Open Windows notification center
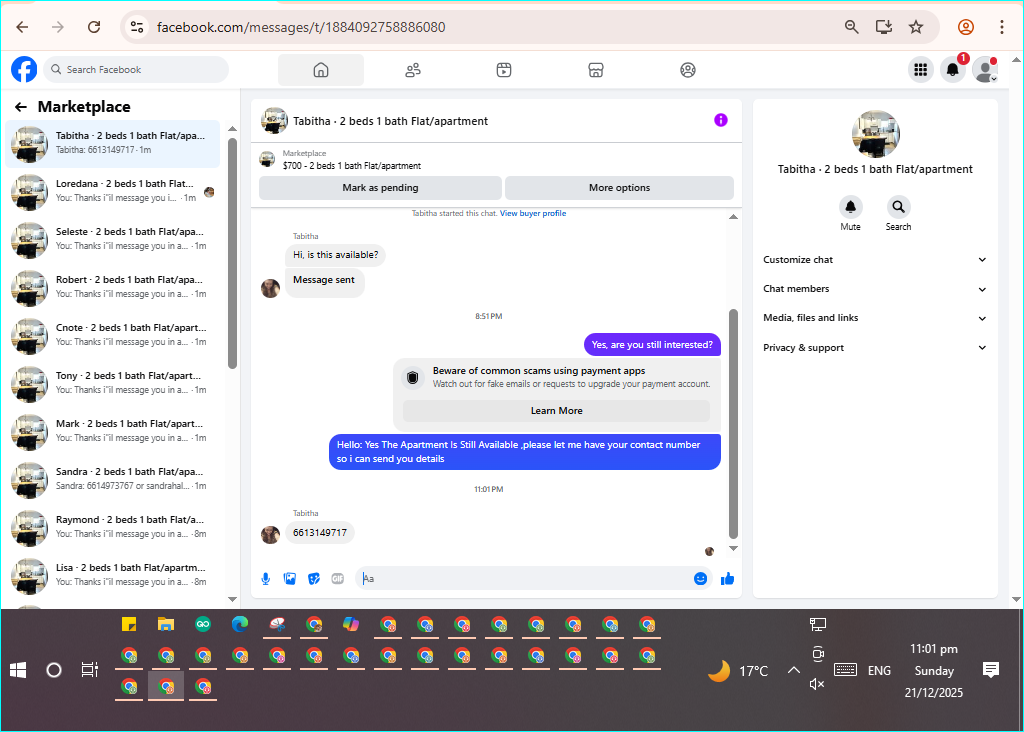 pyautogui.click(x=991, y=670)
